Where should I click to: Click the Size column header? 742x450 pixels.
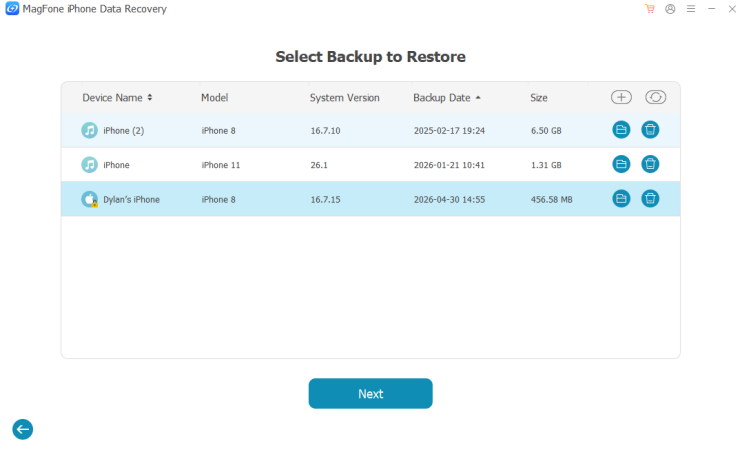[x=539, y=97]
